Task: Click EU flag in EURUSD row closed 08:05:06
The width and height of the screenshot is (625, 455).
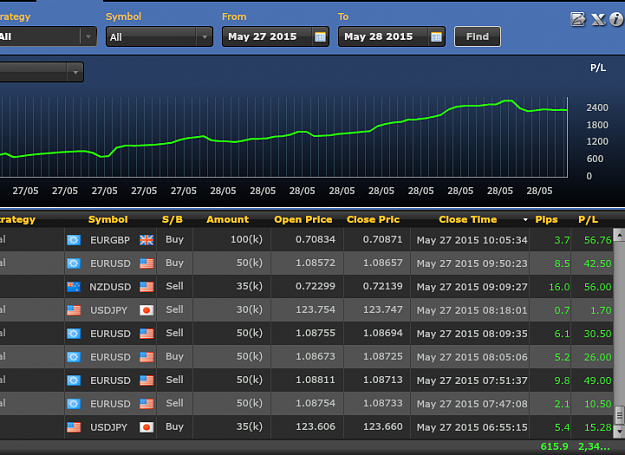Action: coord(74,357)
